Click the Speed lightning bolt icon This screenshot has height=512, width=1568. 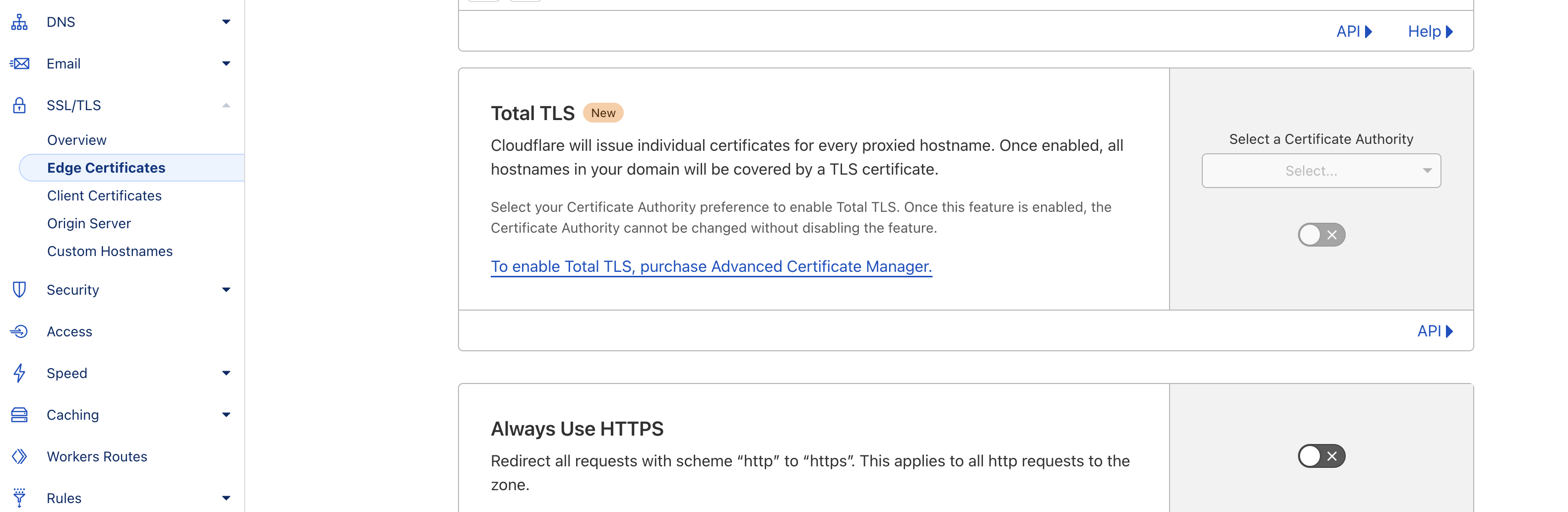[19, 373]
